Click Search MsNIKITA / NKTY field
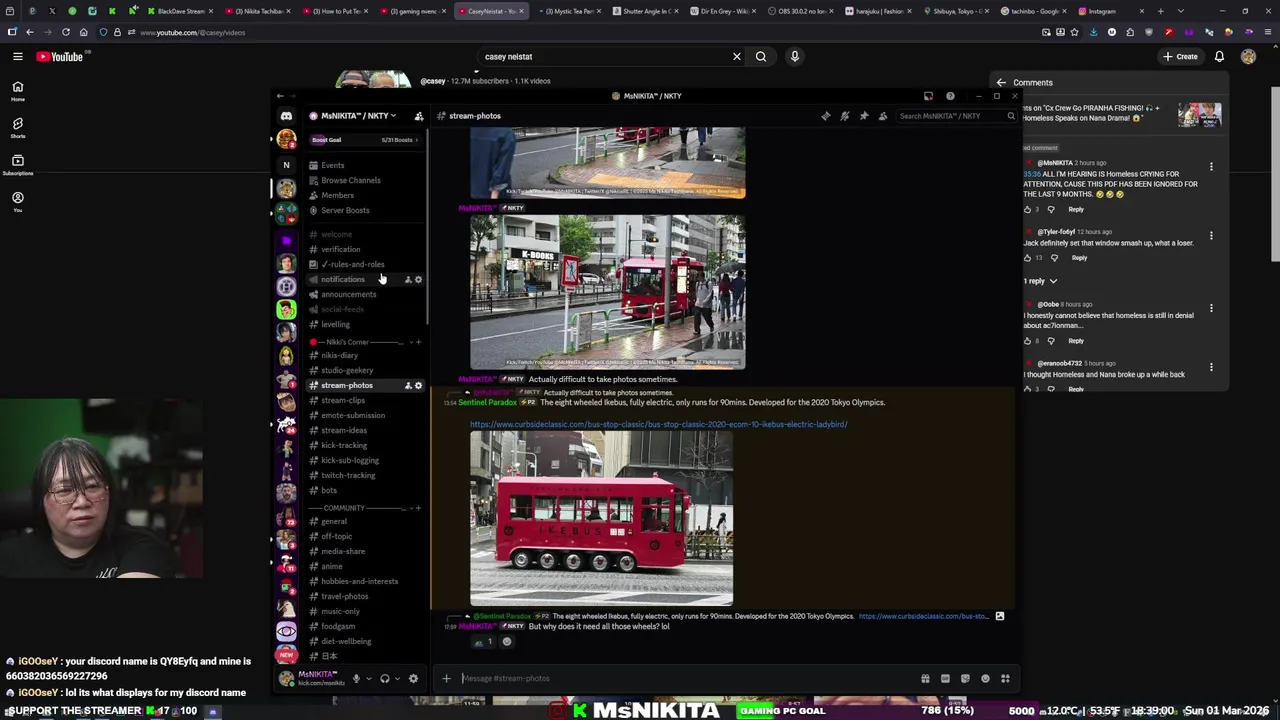This screenshot has height=720, width=1280. 956,116
